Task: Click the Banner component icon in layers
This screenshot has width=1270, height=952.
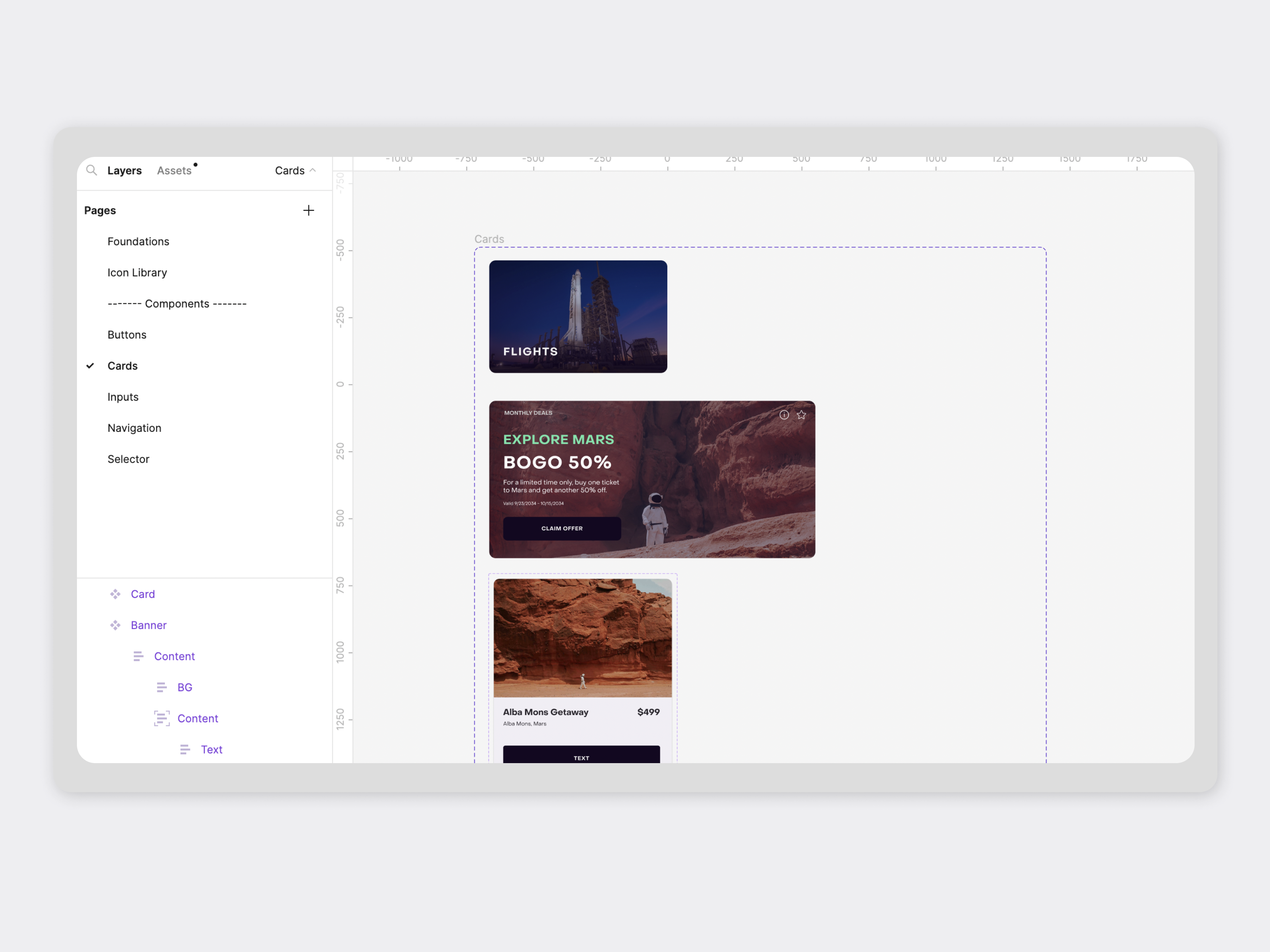Action: click(x=115, y=625)
